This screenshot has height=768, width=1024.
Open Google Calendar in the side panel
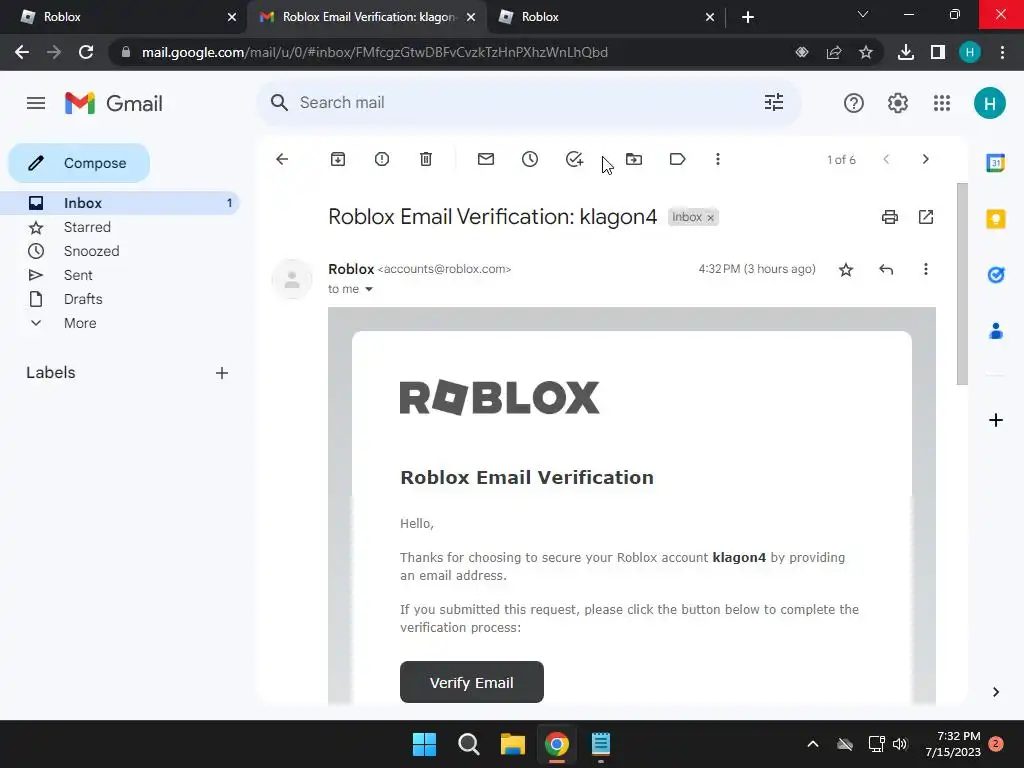coord(995,163)
